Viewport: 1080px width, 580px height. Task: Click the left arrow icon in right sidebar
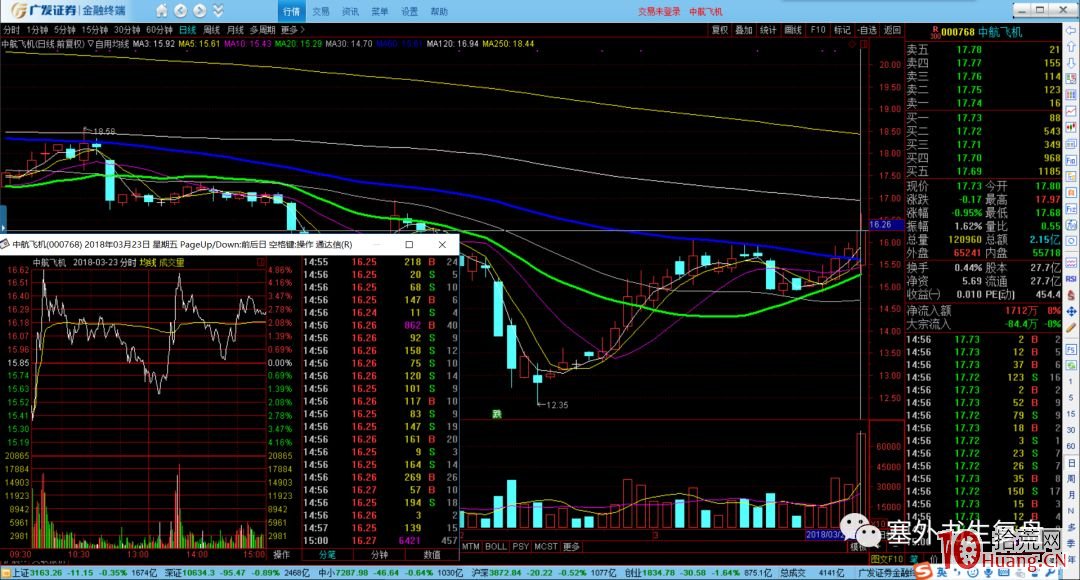point(1071,30)
